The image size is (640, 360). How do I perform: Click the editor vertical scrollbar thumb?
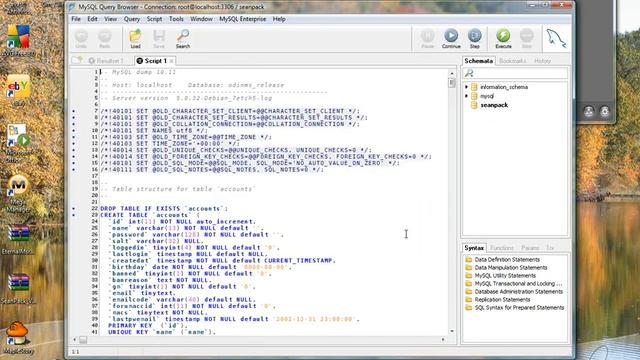point(451,82)
